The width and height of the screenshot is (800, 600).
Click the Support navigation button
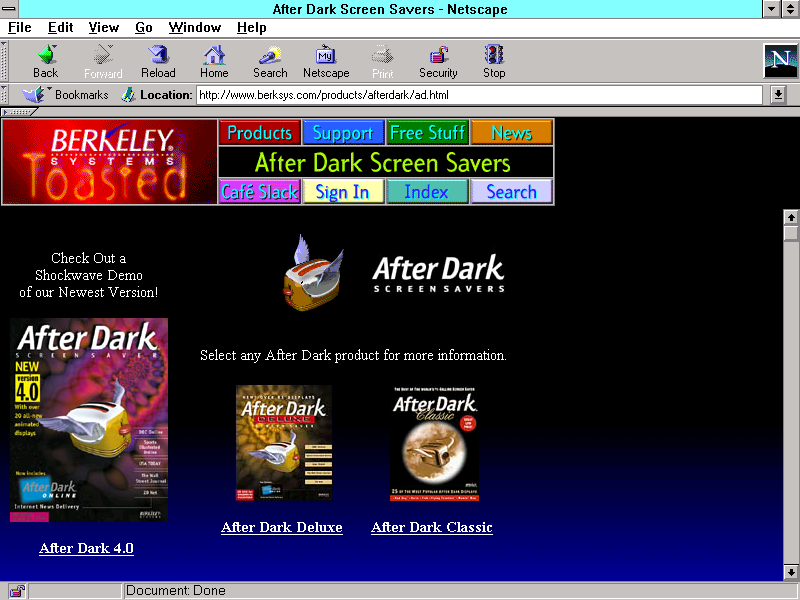pos(343,133)
